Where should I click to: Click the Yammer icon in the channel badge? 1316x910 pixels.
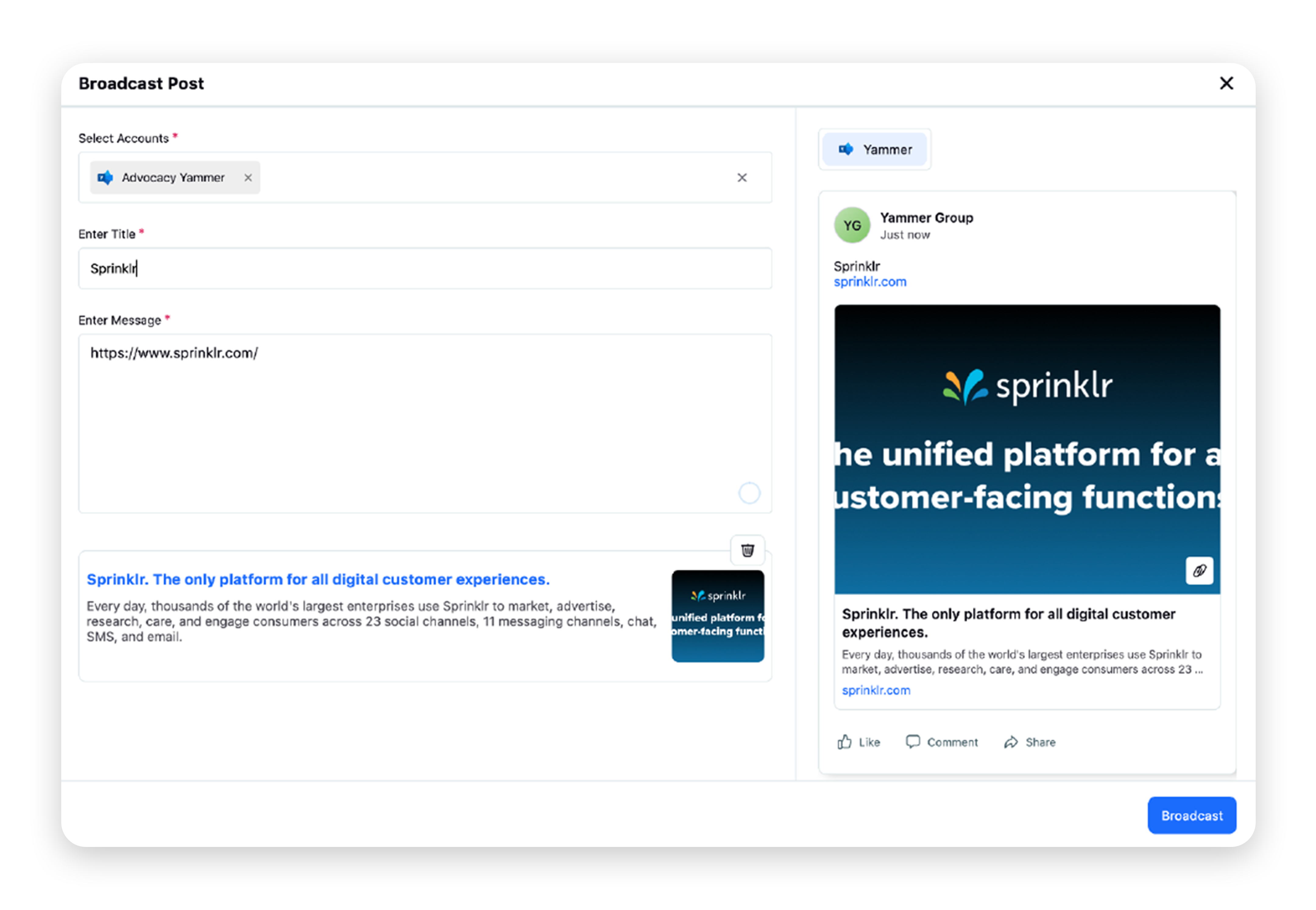click(x=846, y=149)
